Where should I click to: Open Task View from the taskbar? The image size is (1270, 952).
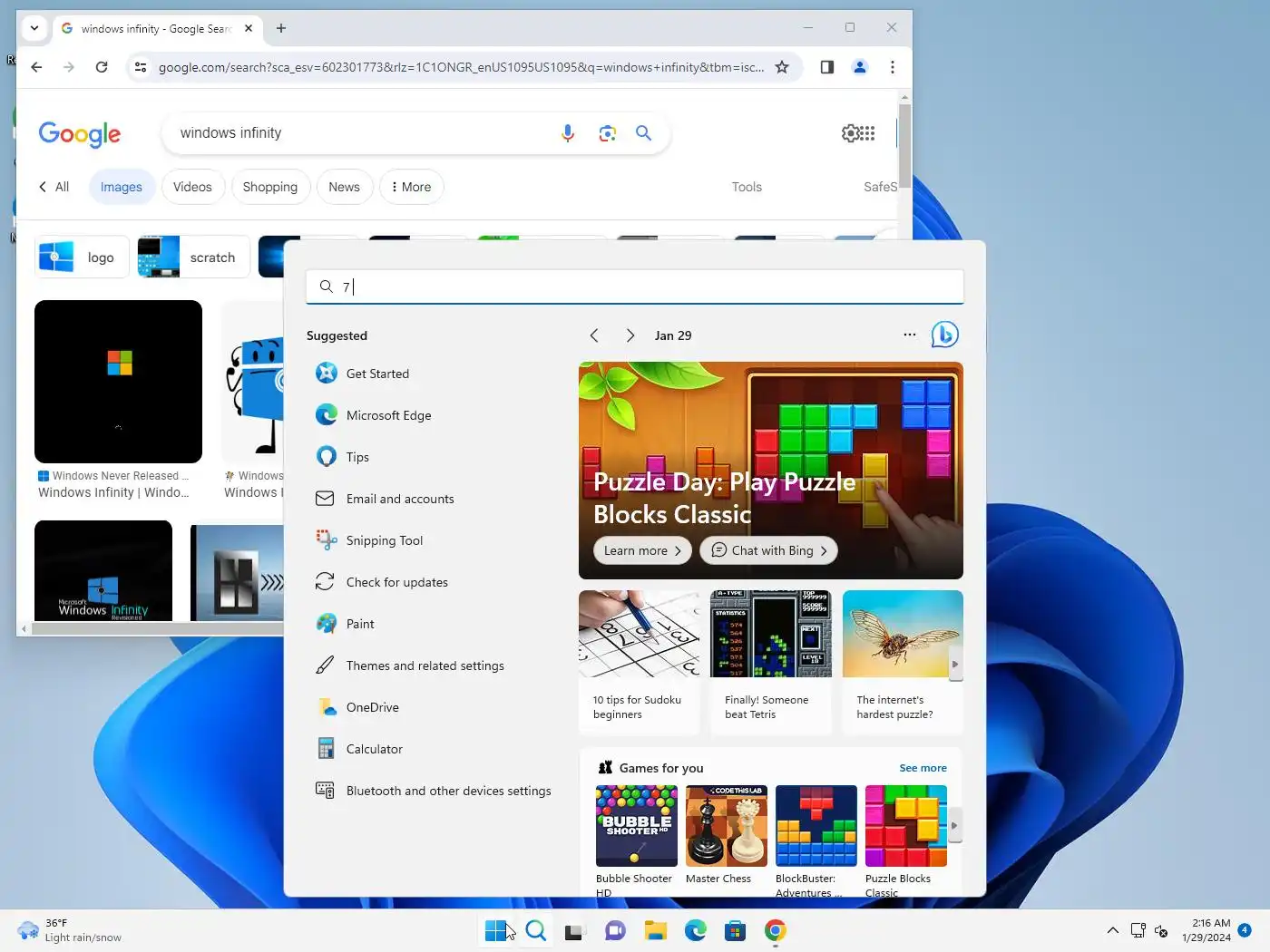click(x=574, y=930)
